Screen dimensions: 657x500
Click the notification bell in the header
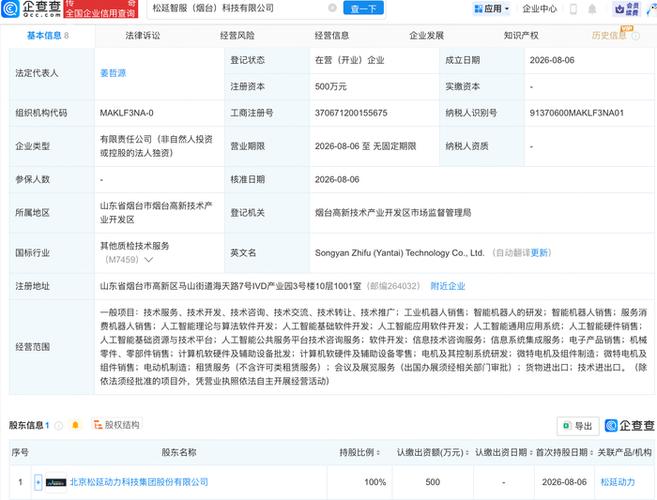pyautogui.click(x=592, y=9)
